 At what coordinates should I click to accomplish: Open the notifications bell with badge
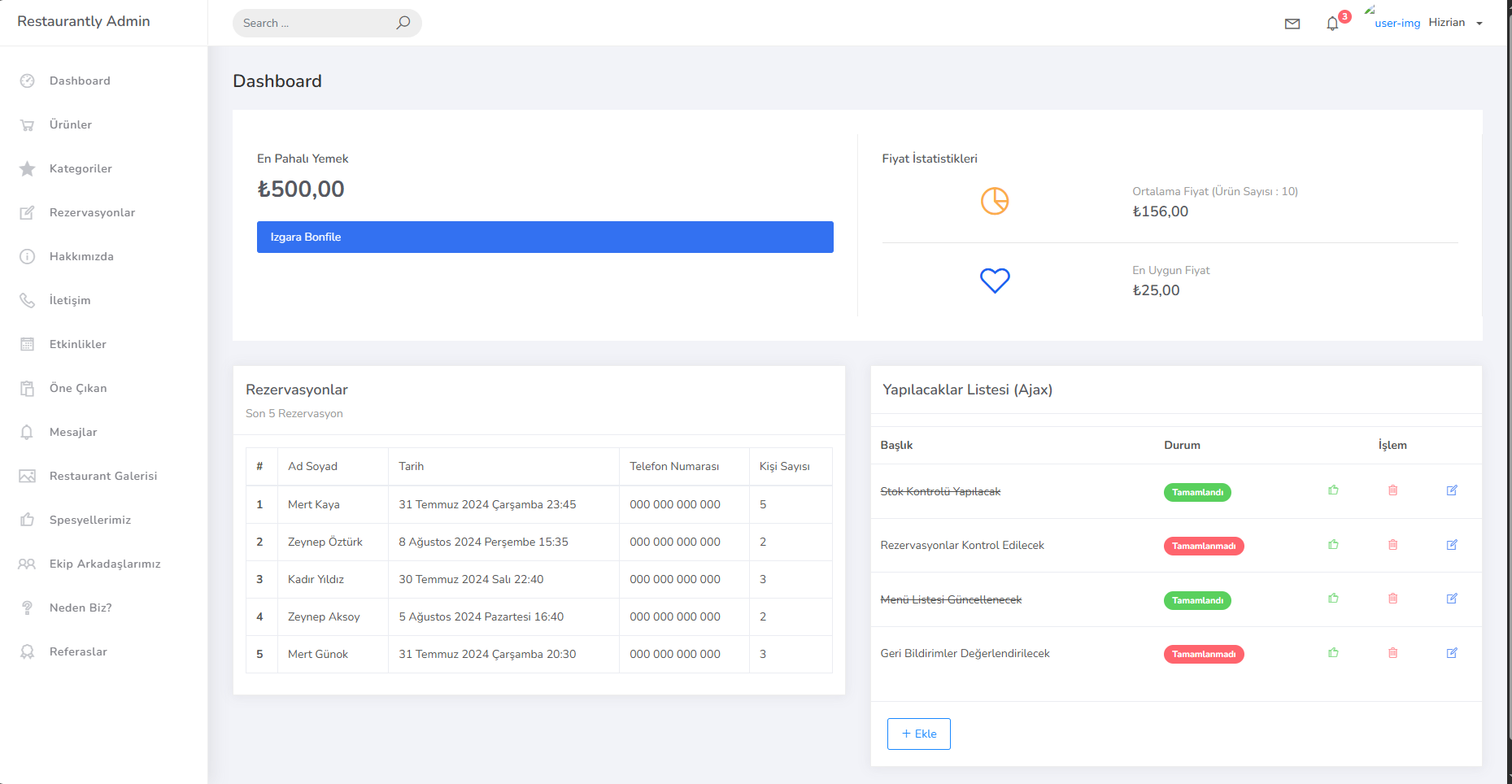[1332, 24]
